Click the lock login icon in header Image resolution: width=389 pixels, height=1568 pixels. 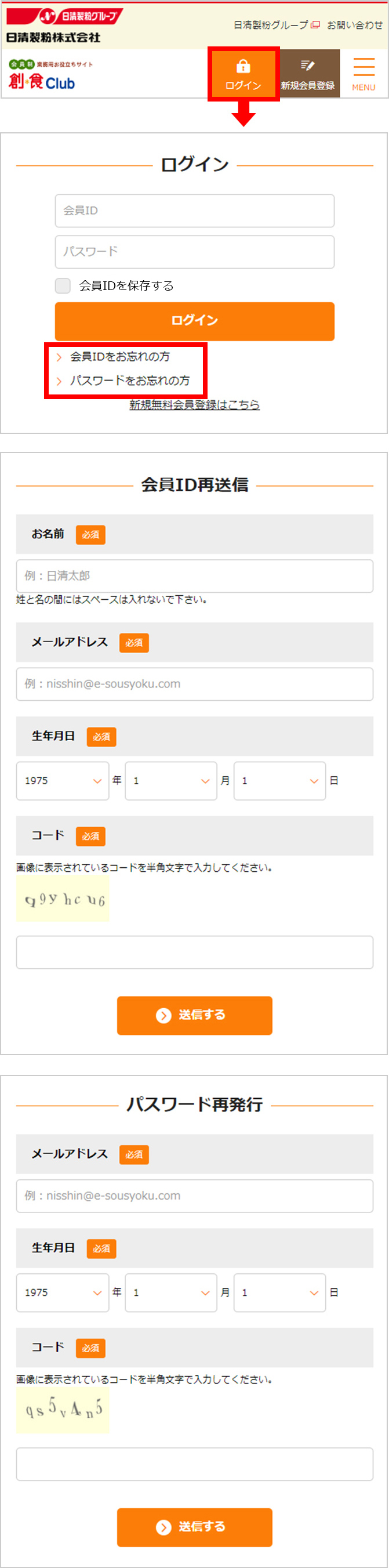click(x=243, y=66)
